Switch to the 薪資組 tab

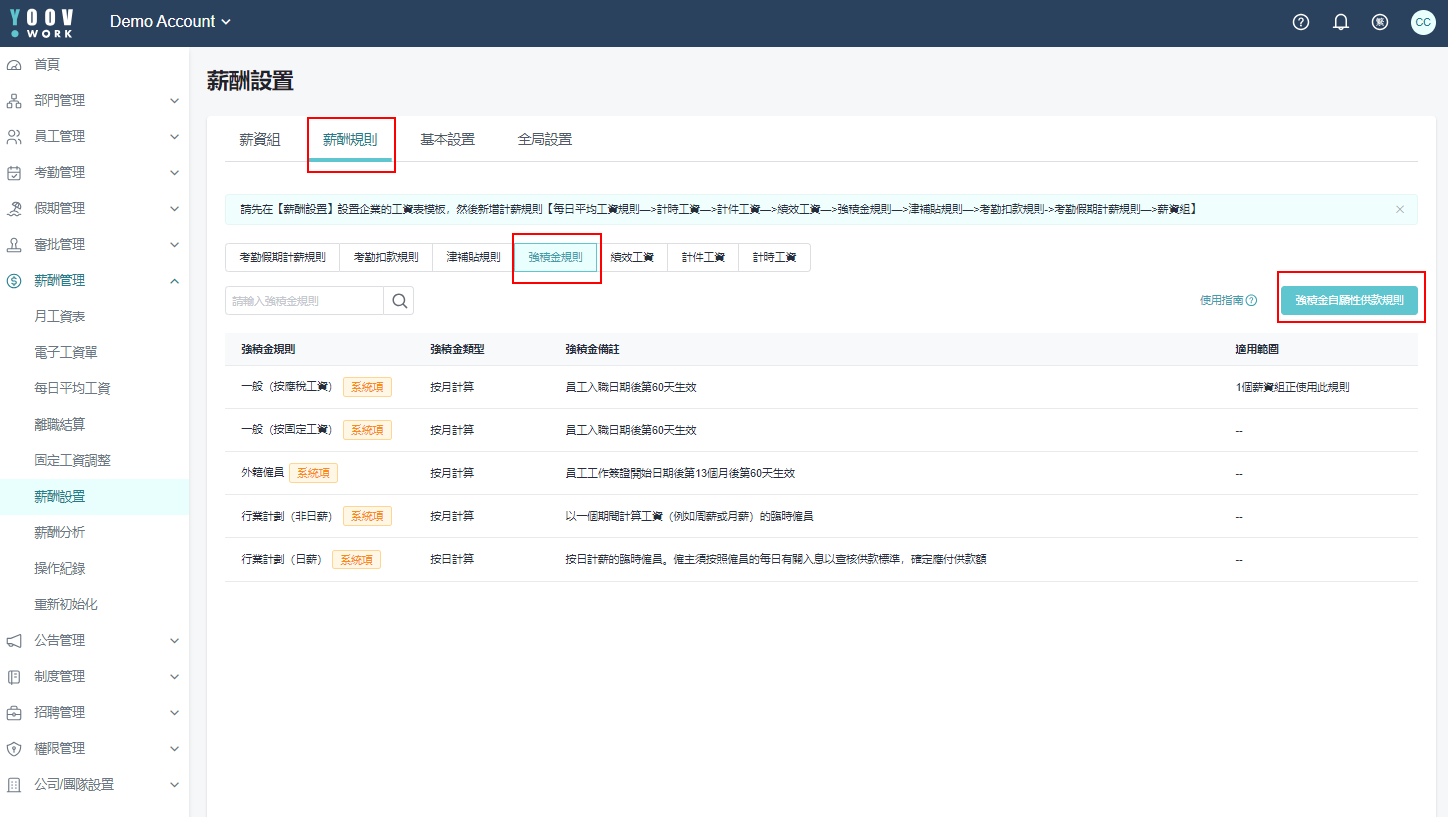click(x=260, y=140)
